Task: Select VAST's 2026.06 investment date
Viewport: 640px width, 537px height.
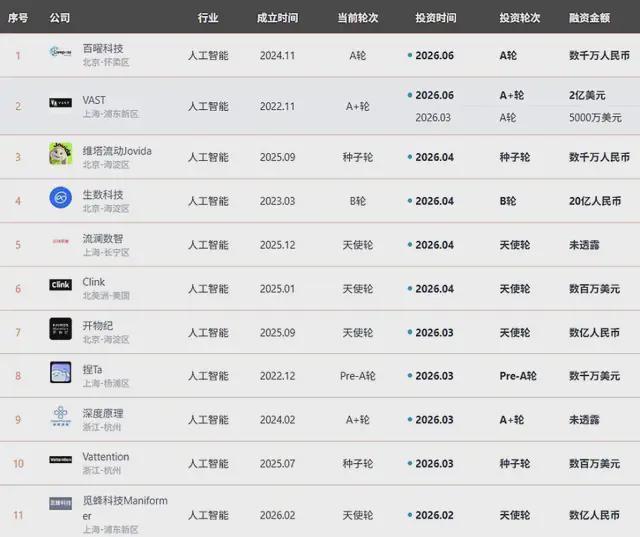Action: [x=434, y=95]
